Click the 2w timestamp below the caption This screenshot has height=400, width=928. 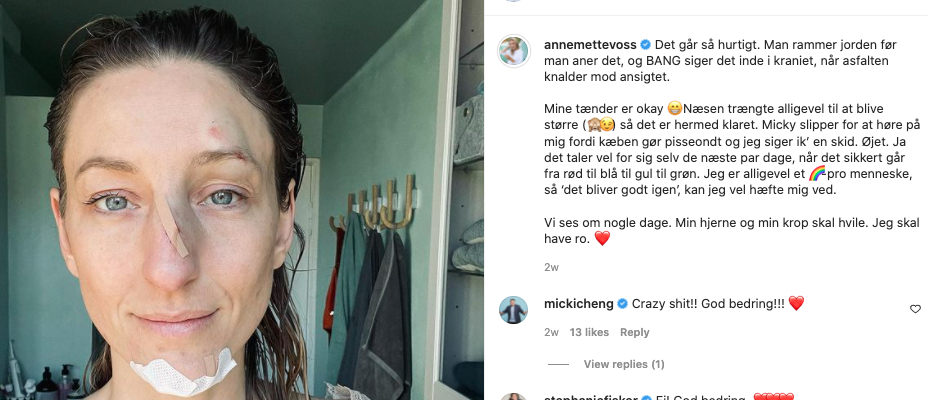click(x=551, y=267)
